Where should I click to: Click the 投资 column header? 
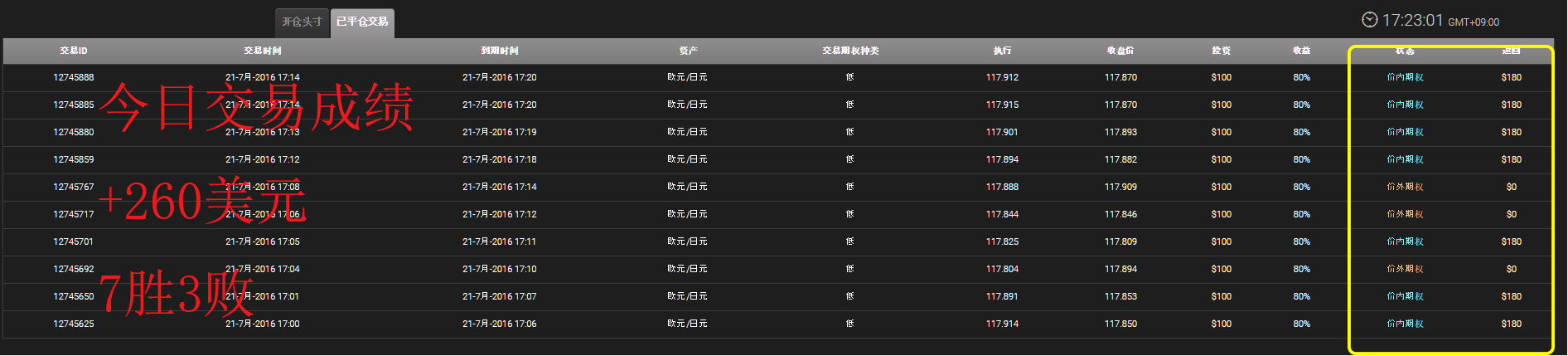pos(1222,51)
